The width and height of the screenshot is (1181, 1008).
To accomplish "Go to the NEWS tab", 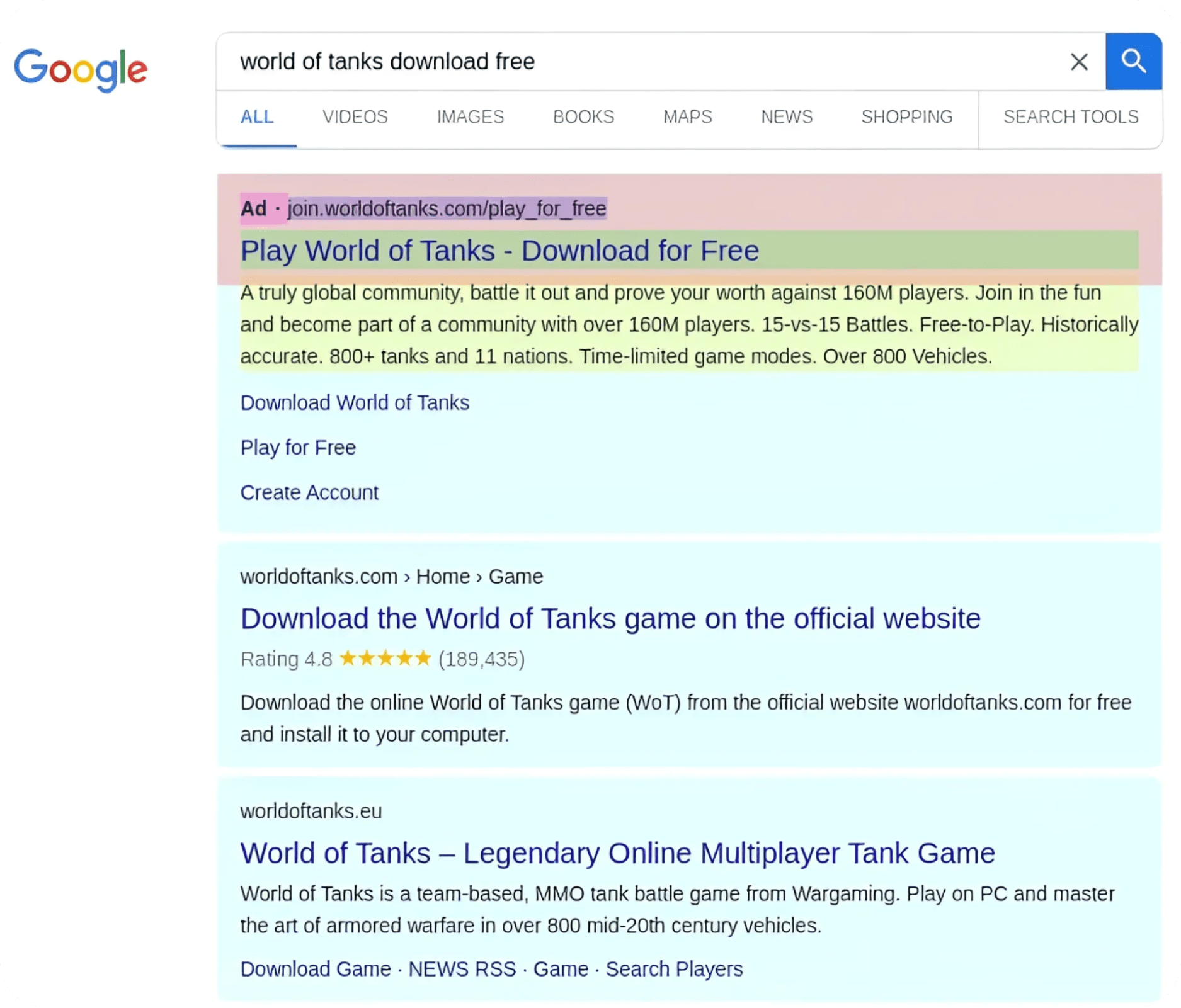I will [x=787, y=117].
